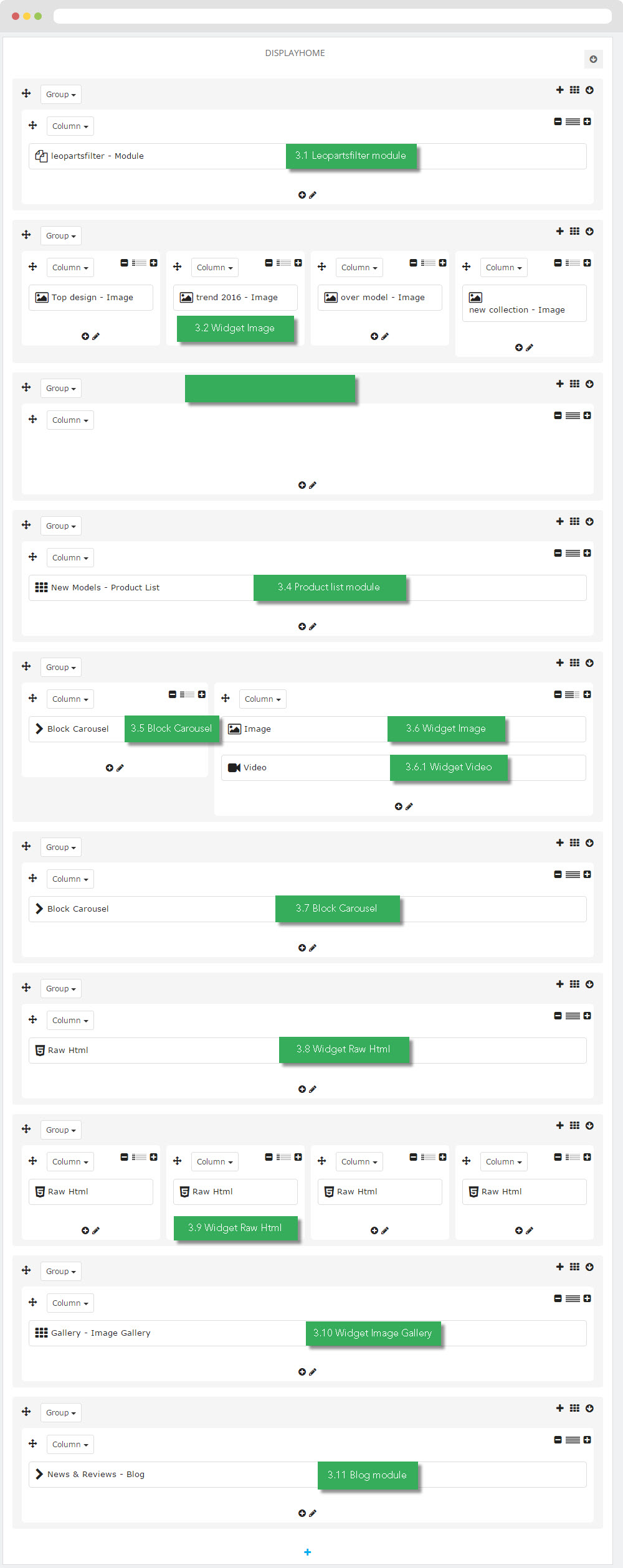
Task: Expand Column dropdown above the Image and Video widgets
Action: (262, 699)
